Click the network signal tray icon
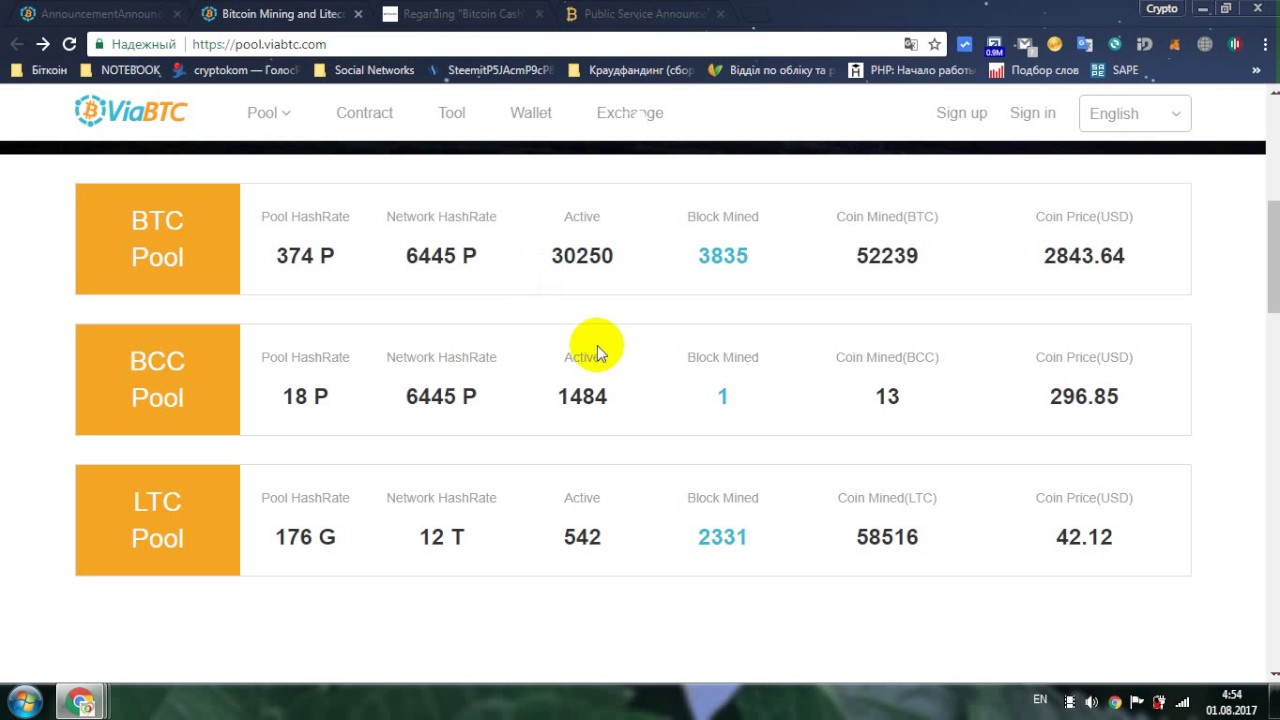 pos(1182,702)
